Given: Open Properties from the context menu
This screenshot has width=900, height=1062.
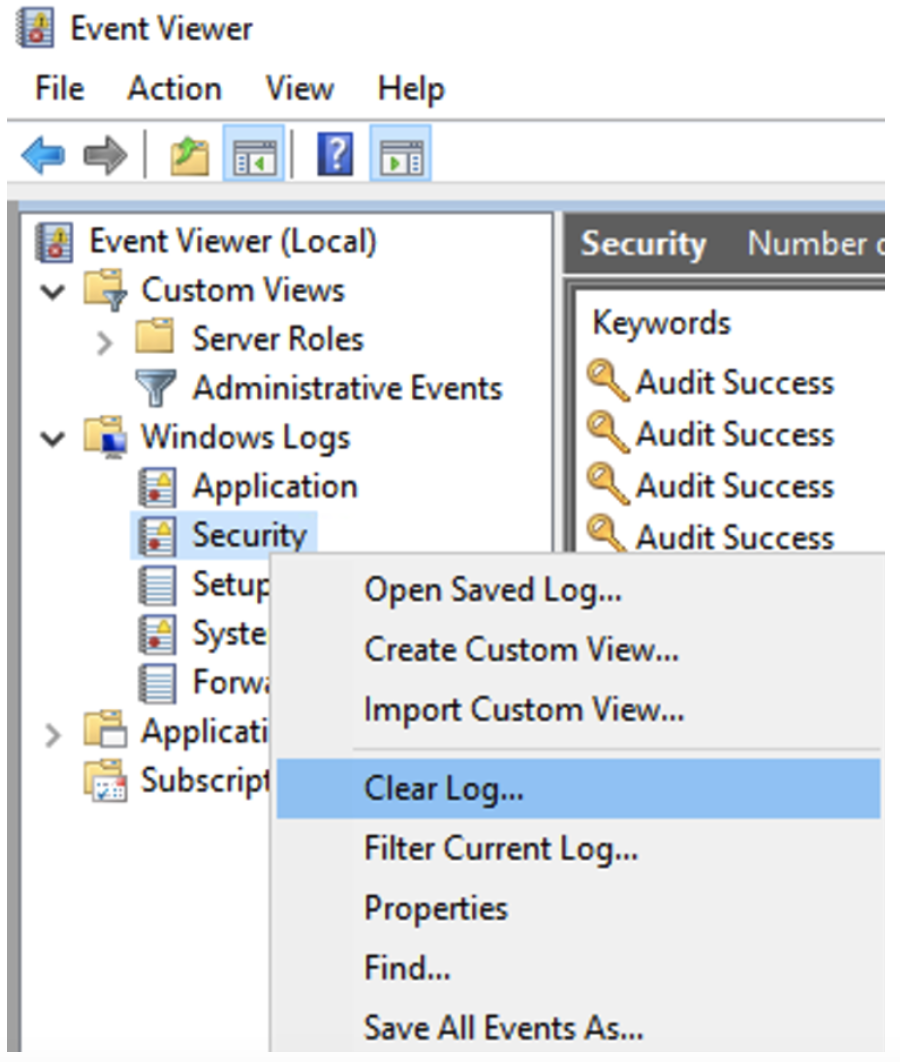Looking at the screenshot, I should 578,908.
